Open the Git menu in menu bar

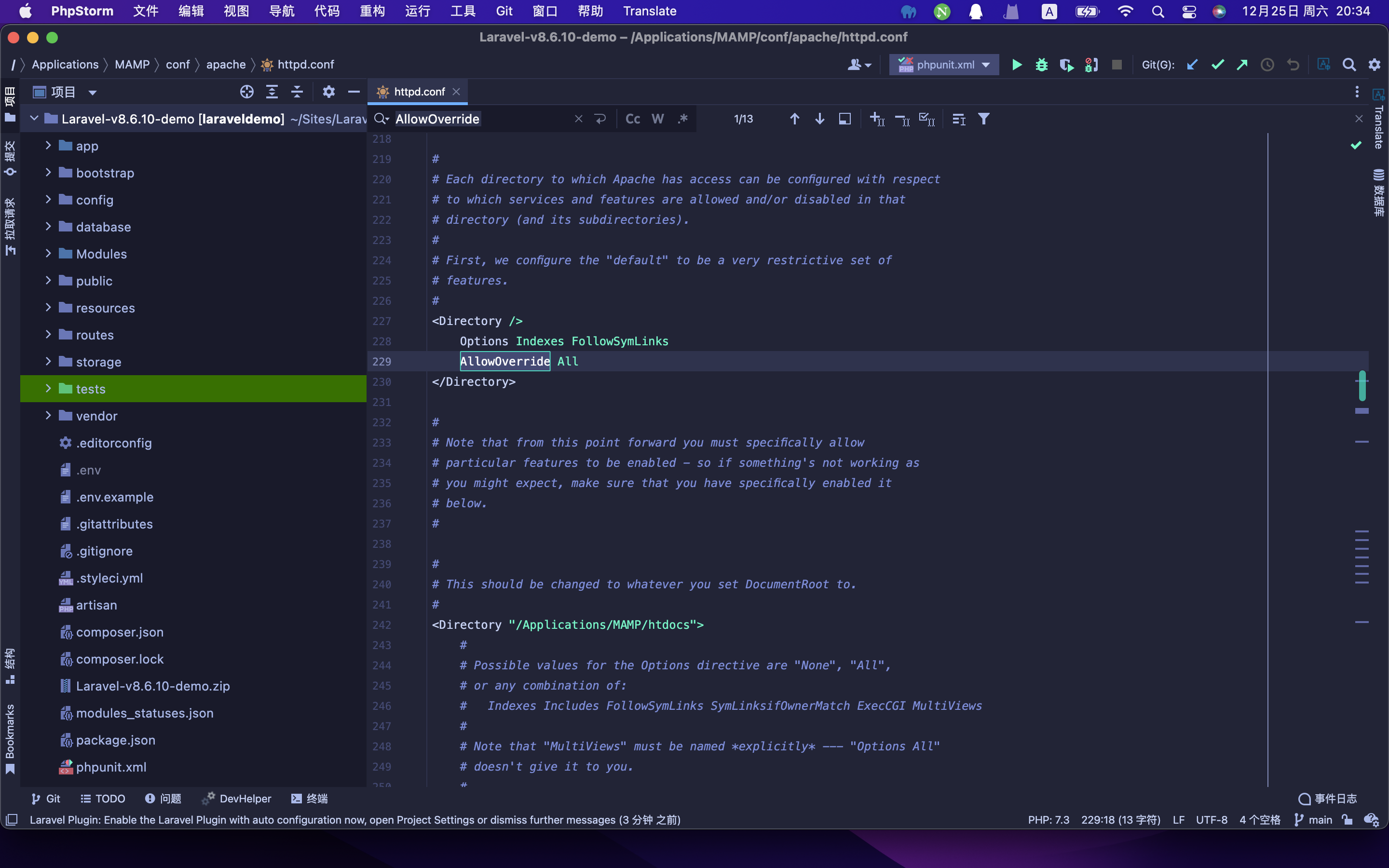[x=504, y=11]
